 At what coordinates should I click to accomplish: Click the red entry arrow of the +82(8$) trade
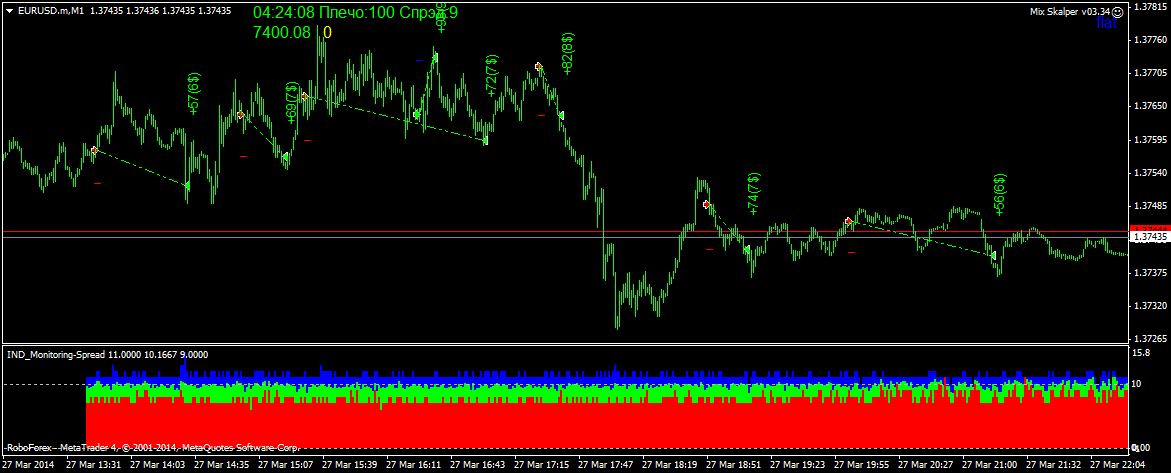point(538,67)
